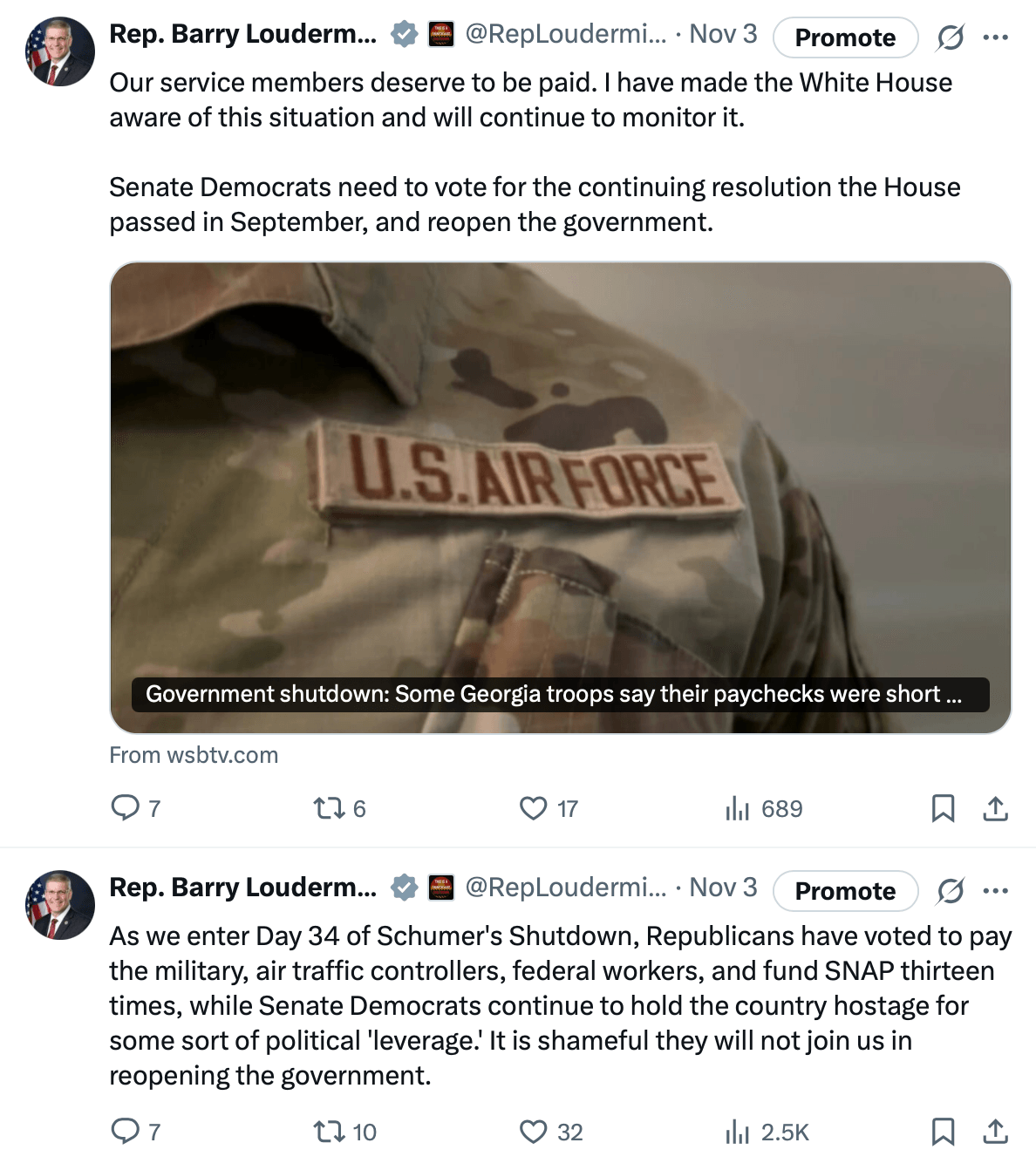Like the tweet with 17 likes
The width and height of the screenshot is (1036, 1170).
pos(534,808)
